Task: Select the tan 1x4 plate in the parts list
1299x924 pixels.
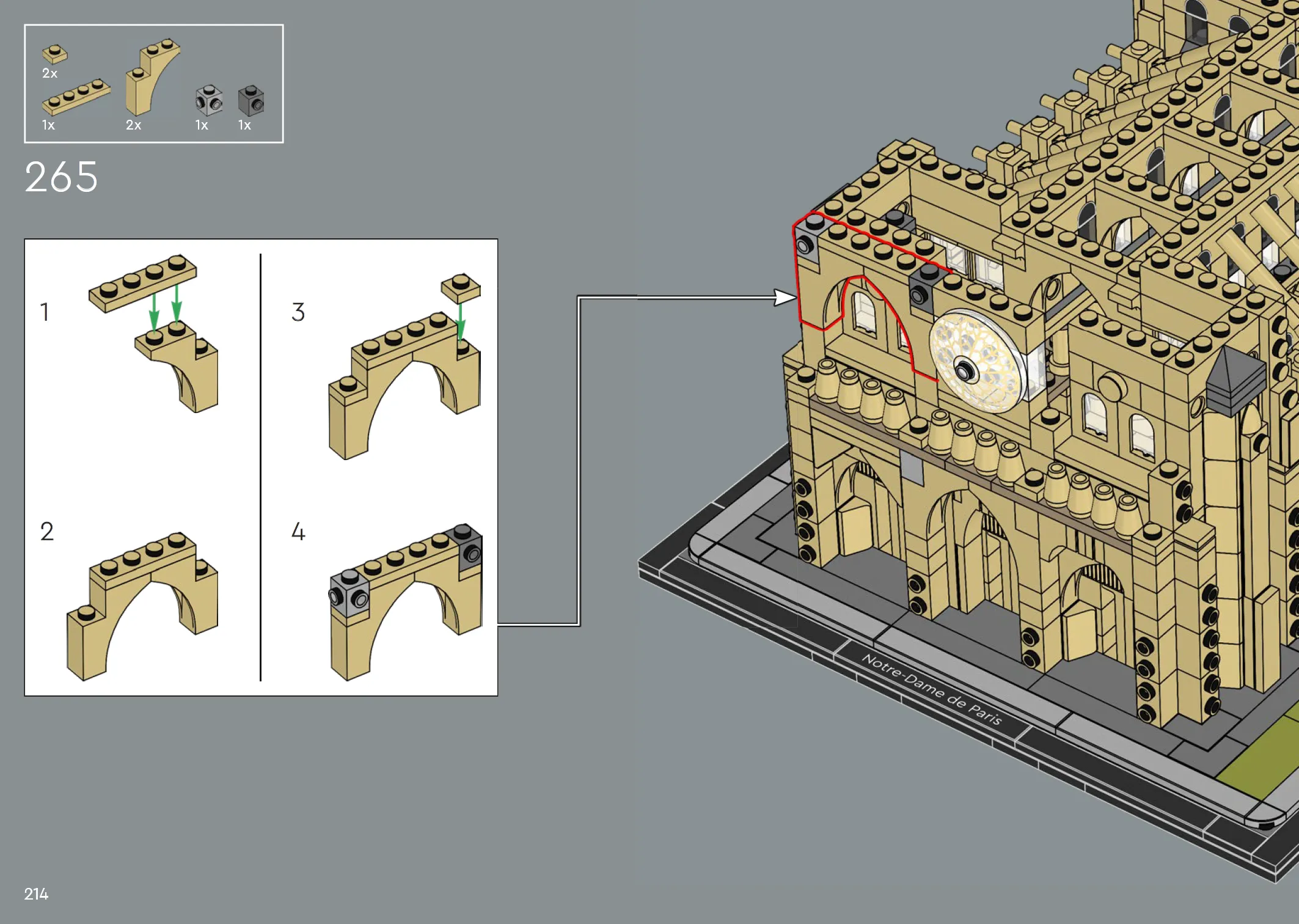Action: click(76, 97)
